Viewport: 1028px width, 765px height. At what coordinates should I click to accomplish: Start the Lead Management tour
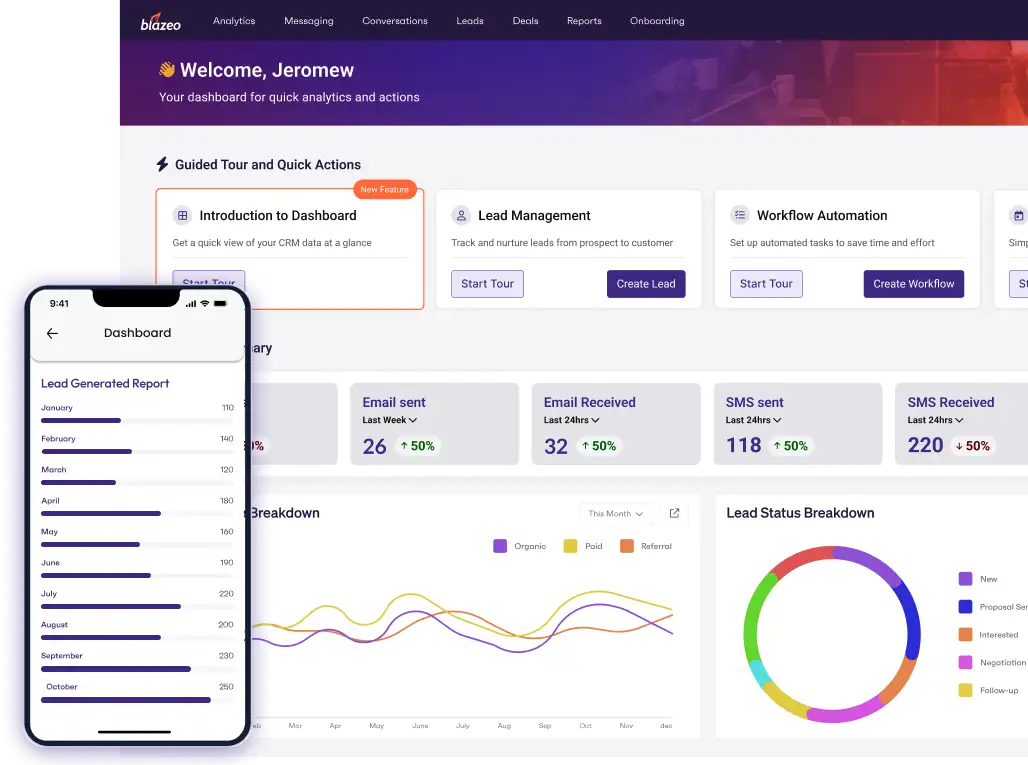pos(487,284)
